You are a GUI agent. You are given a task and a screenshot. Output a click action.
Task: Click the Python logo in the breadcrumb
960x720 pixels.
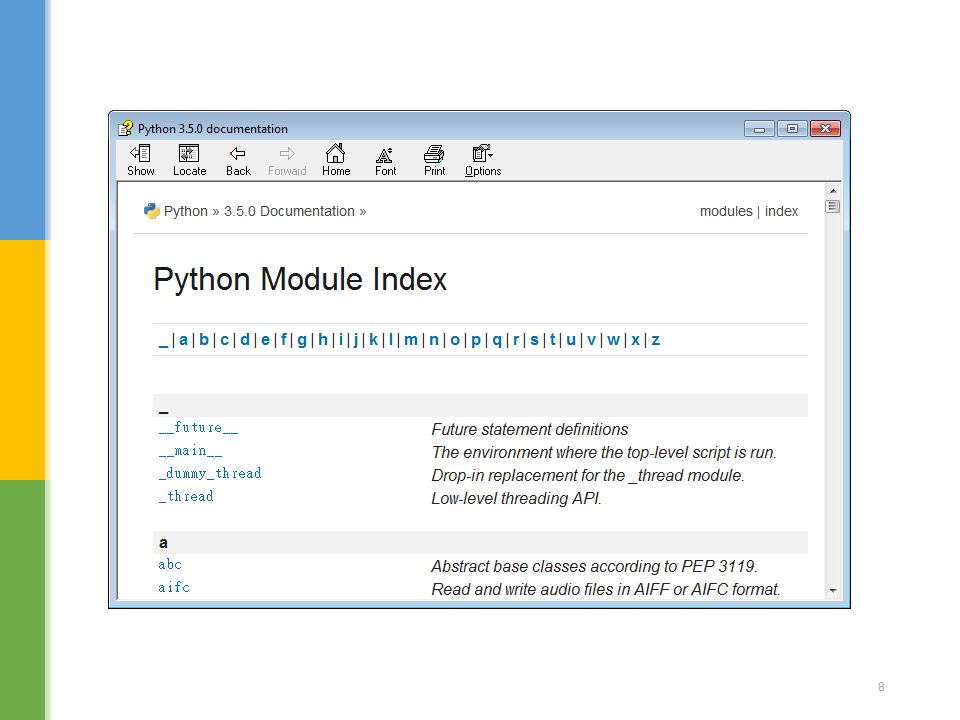coord(151,211)
